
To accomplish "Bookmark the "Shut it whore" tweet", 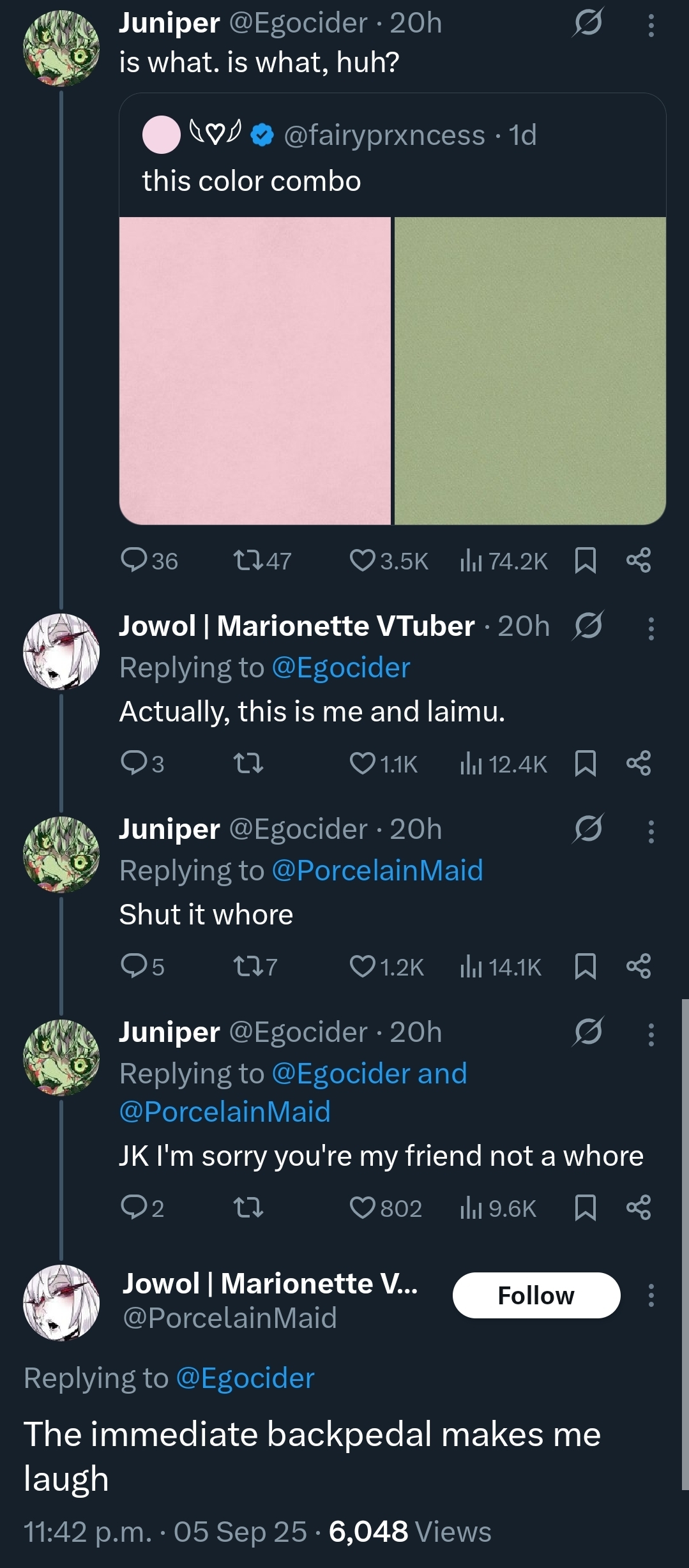I will (586, 967).
